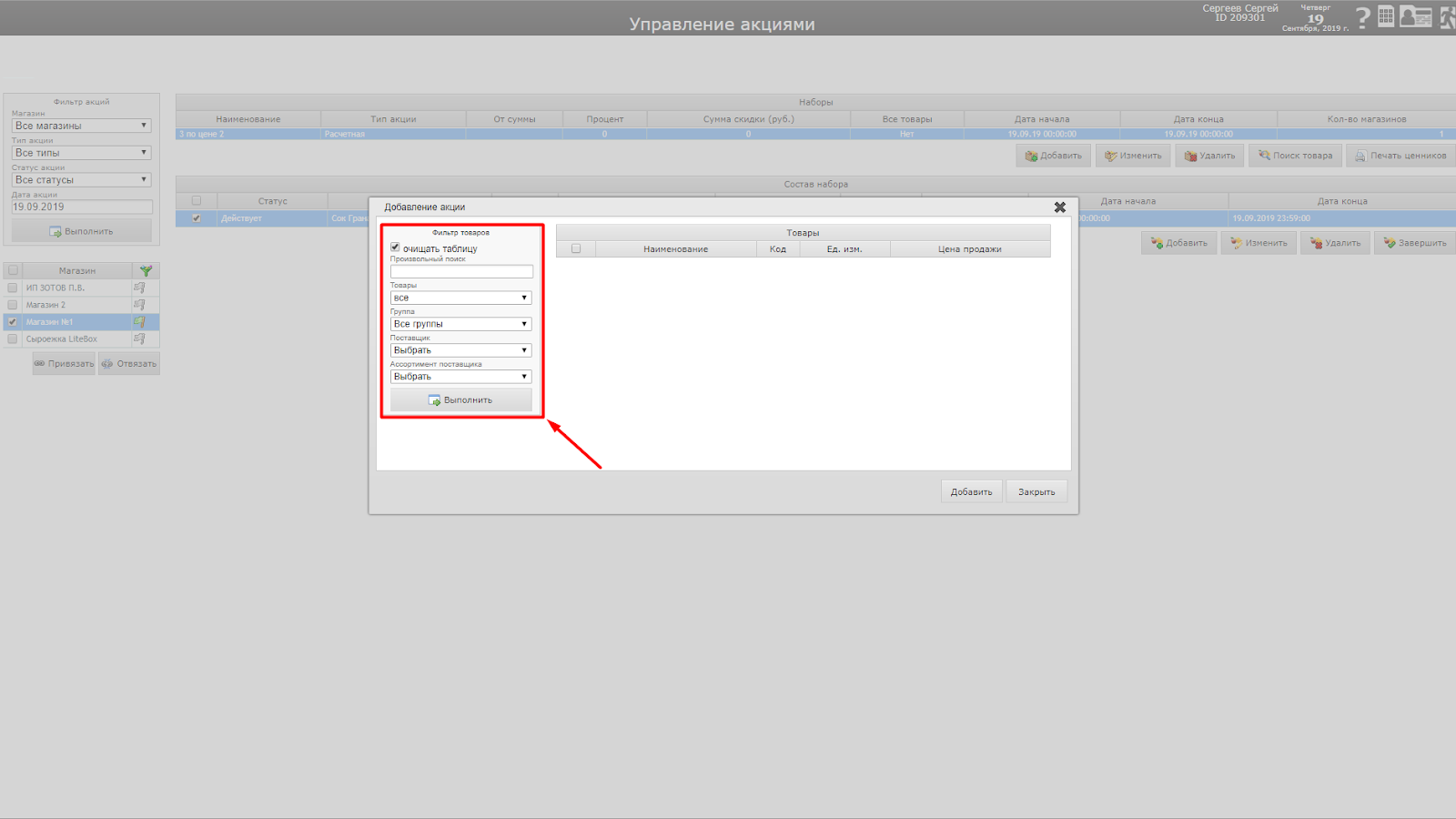Open the grid menu icon in header
Image resolution: width=1456 pixels, height=819 pixels.
[1386, 16]
